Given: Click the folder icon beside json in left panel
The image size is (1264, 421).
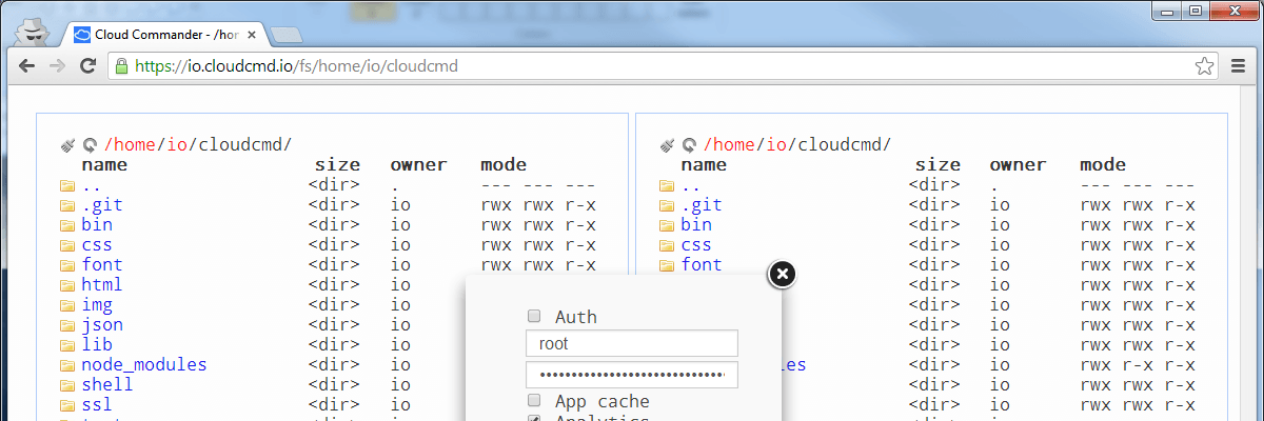Looking at the screenshot, I should [x=67, y=325].
